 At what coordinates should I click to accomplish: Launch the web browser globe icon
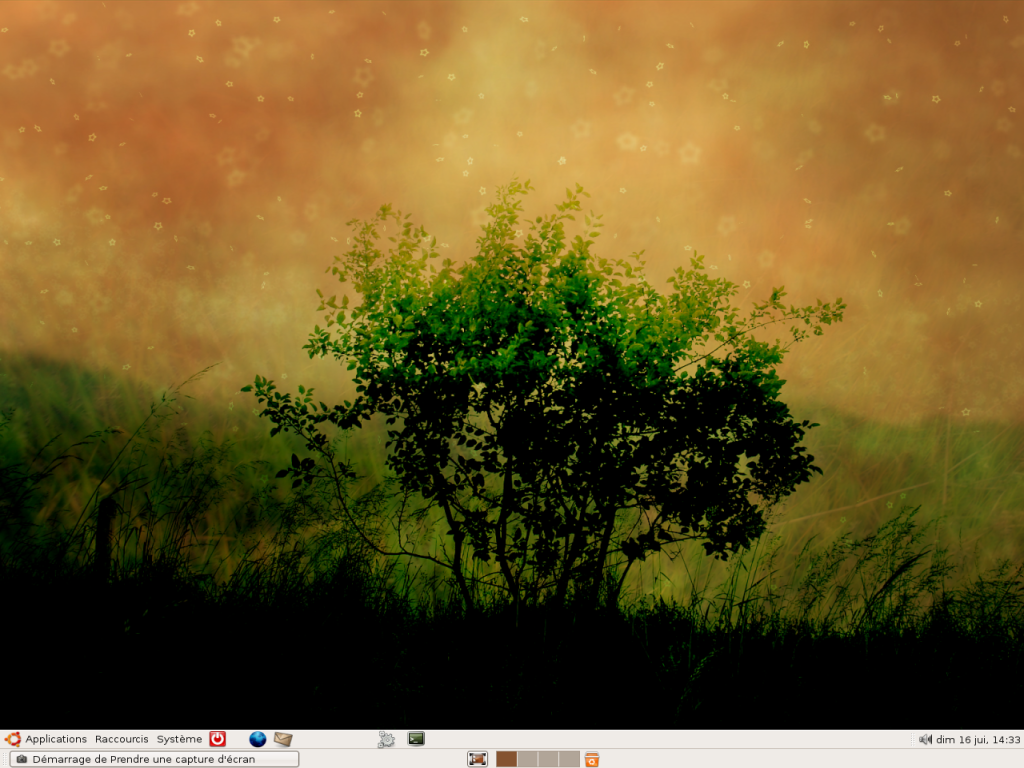coord(258,739)
